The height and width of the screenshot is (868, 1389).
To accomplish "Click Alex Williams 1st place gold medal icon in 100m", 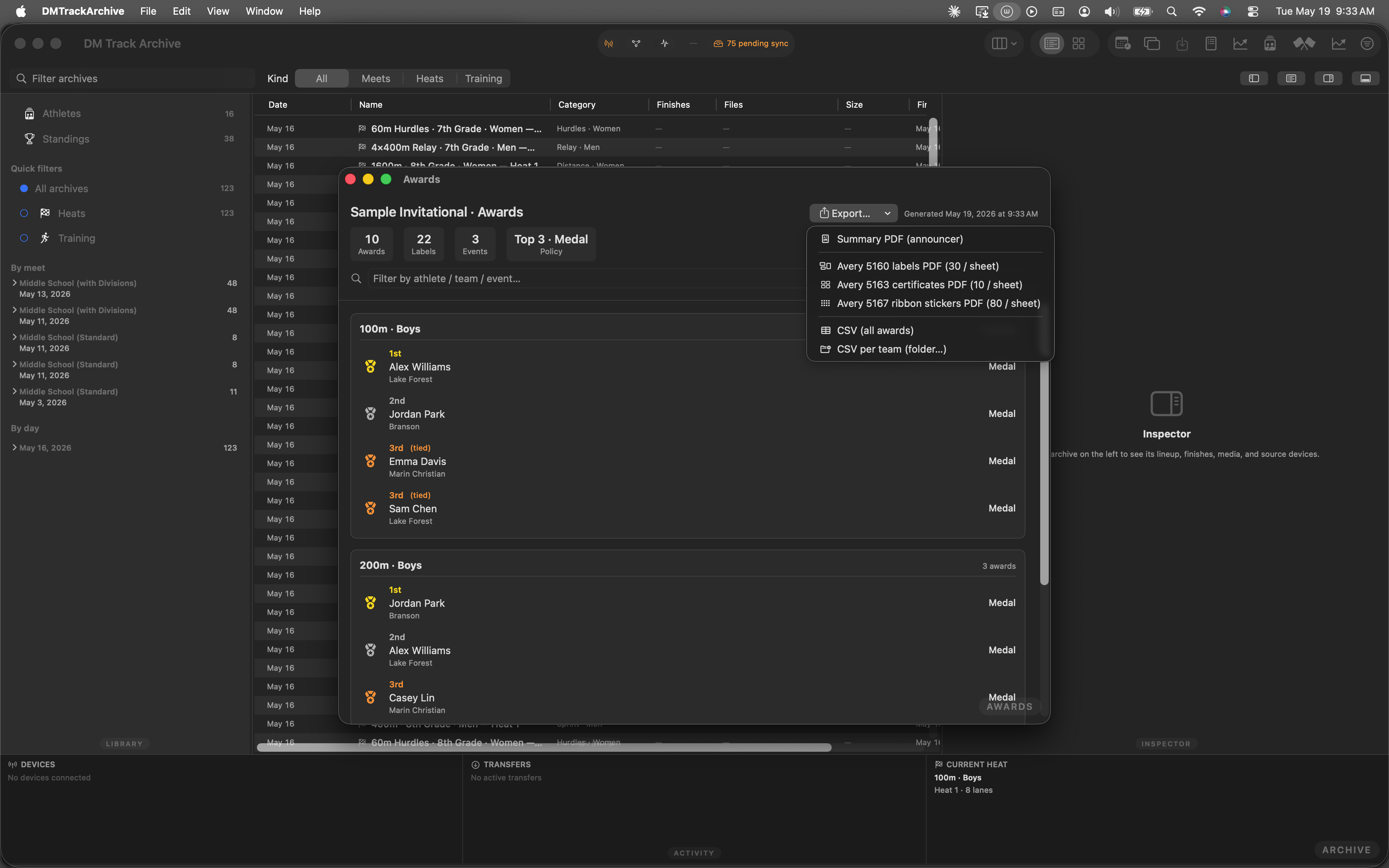I will [371, 366].
